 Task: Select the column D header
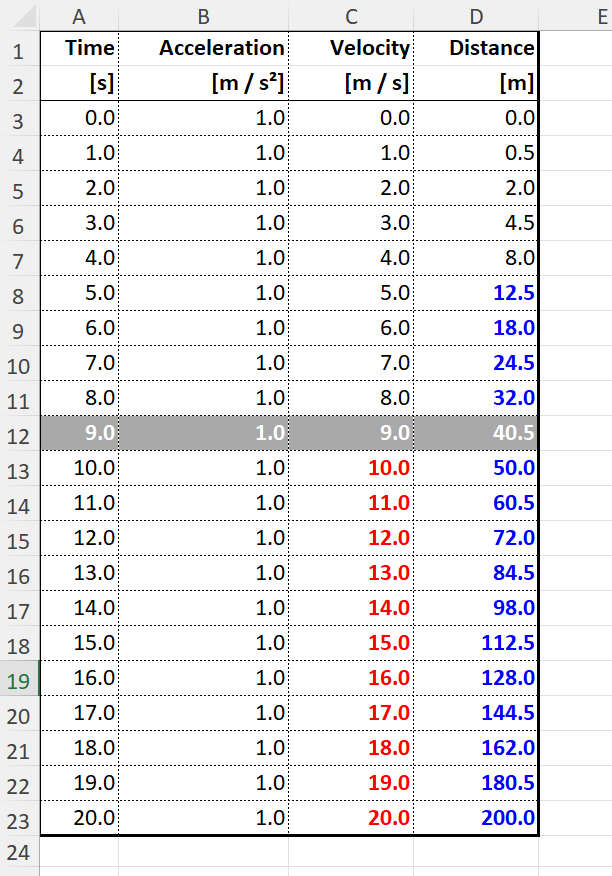[476, 15]
